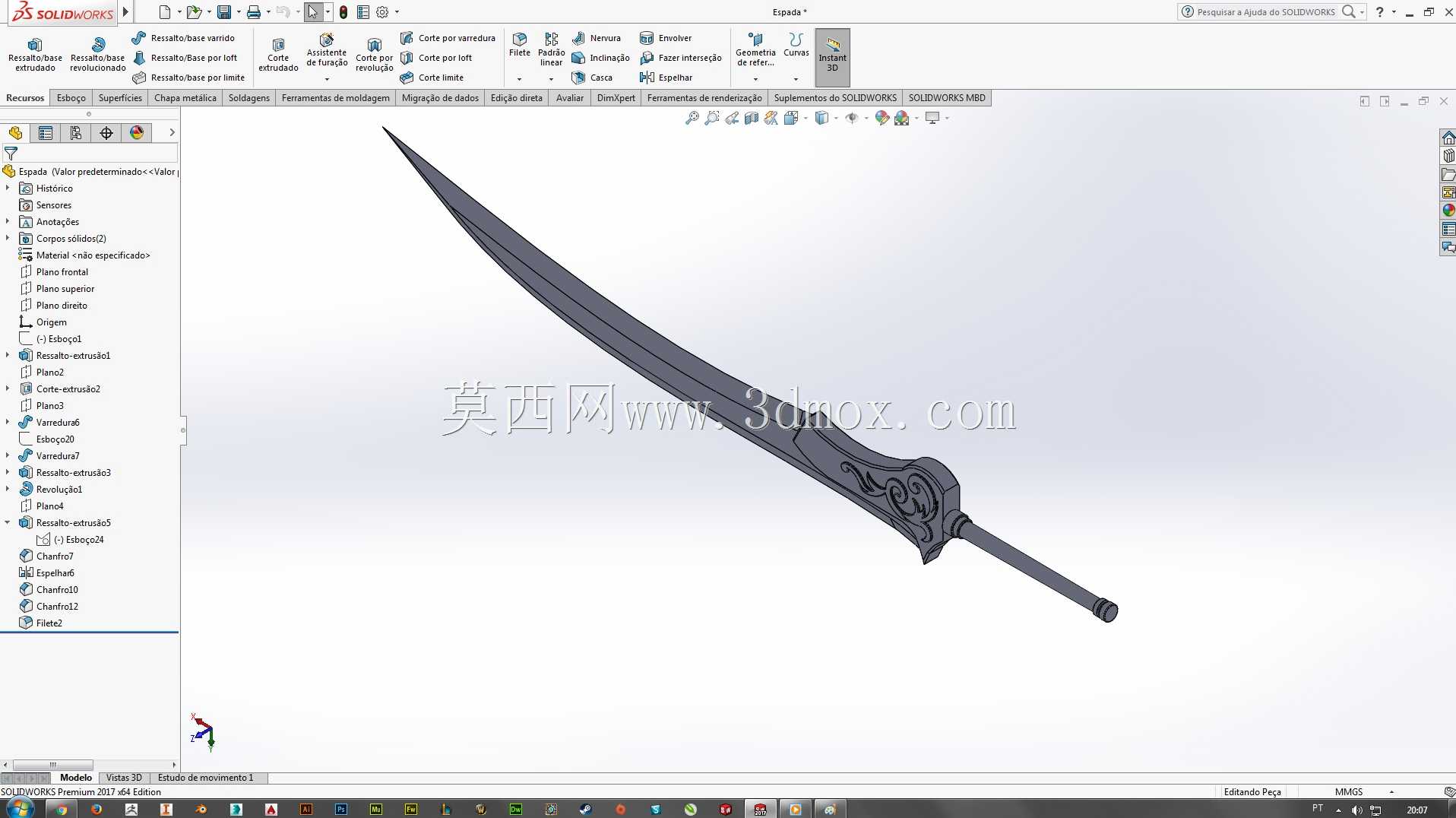Click Corte por revolução tool
This screenshot has width=1456, height=818.
375,55
